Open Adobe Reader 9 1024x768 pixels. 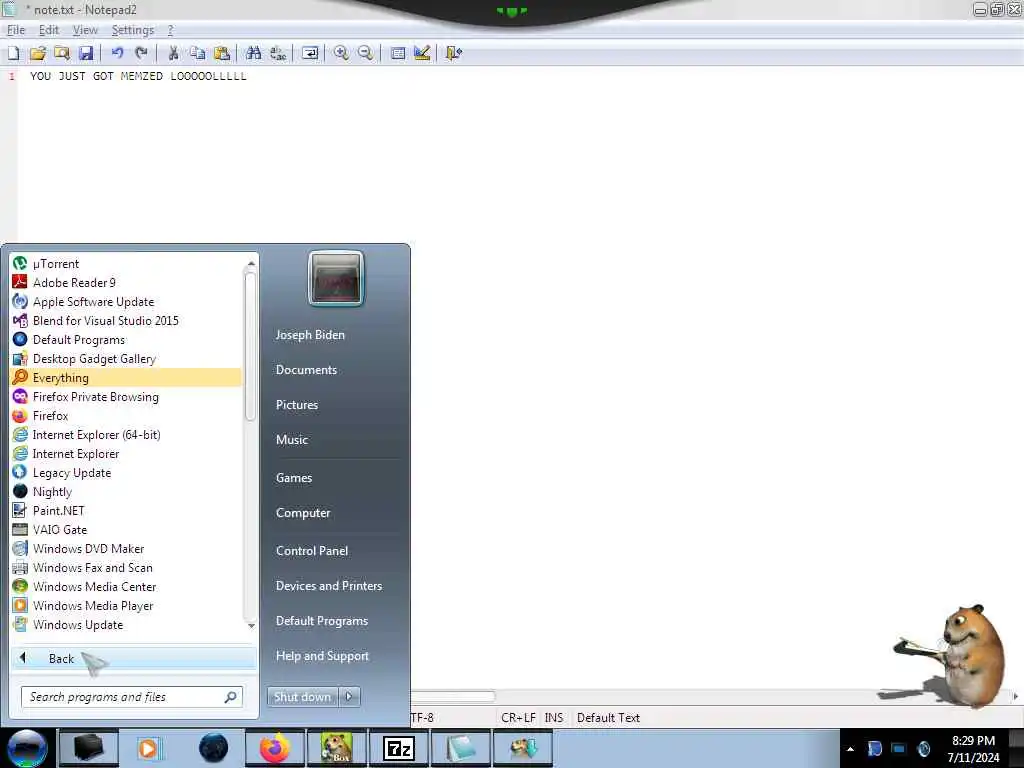click(127, 283)
